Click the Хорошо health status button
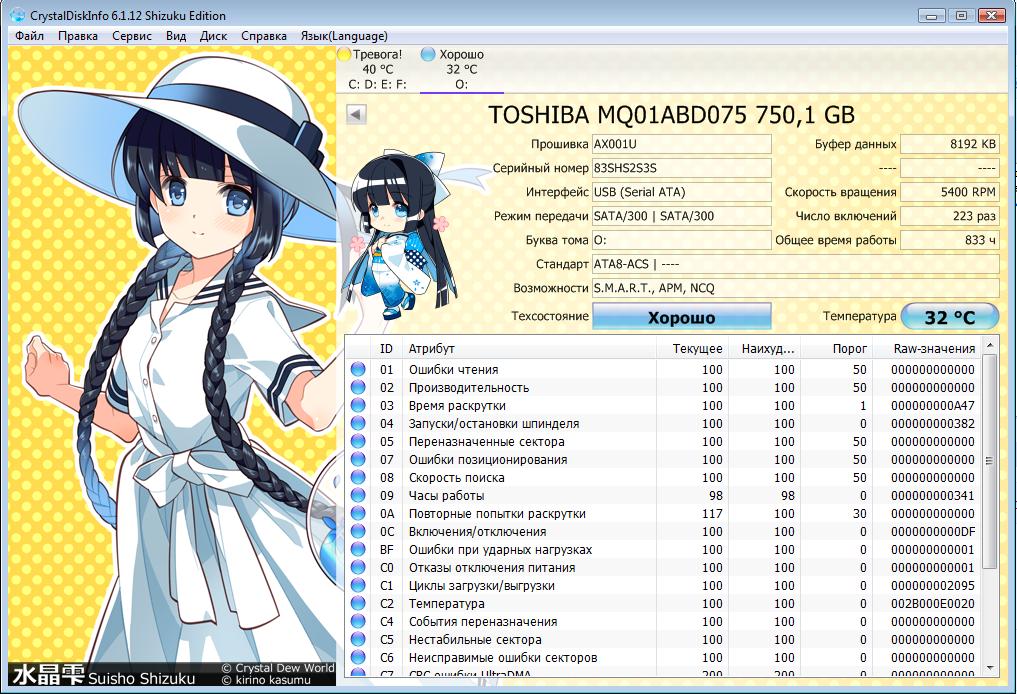This screenshot has width=1017, height=694. [682, 317]
